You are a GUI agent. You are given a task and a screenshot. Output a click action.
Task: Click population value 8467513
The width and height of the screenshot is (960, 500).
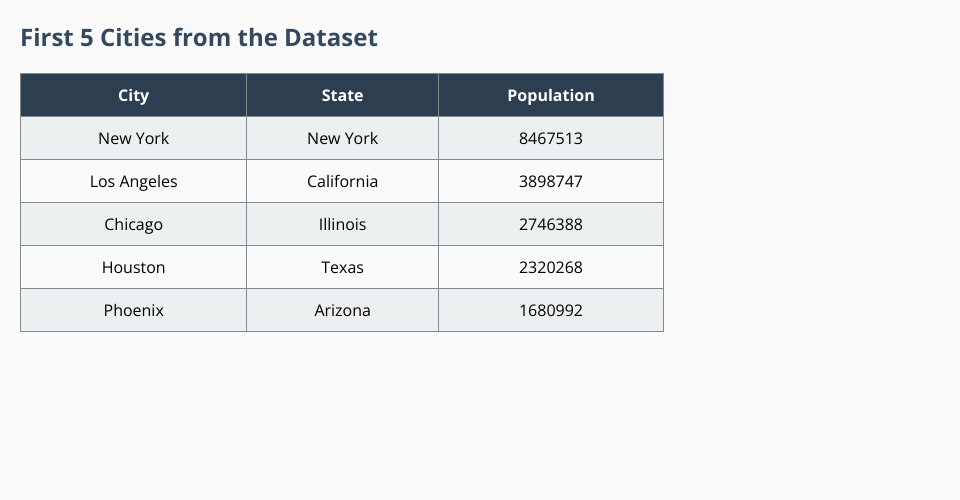coord(550,139)
